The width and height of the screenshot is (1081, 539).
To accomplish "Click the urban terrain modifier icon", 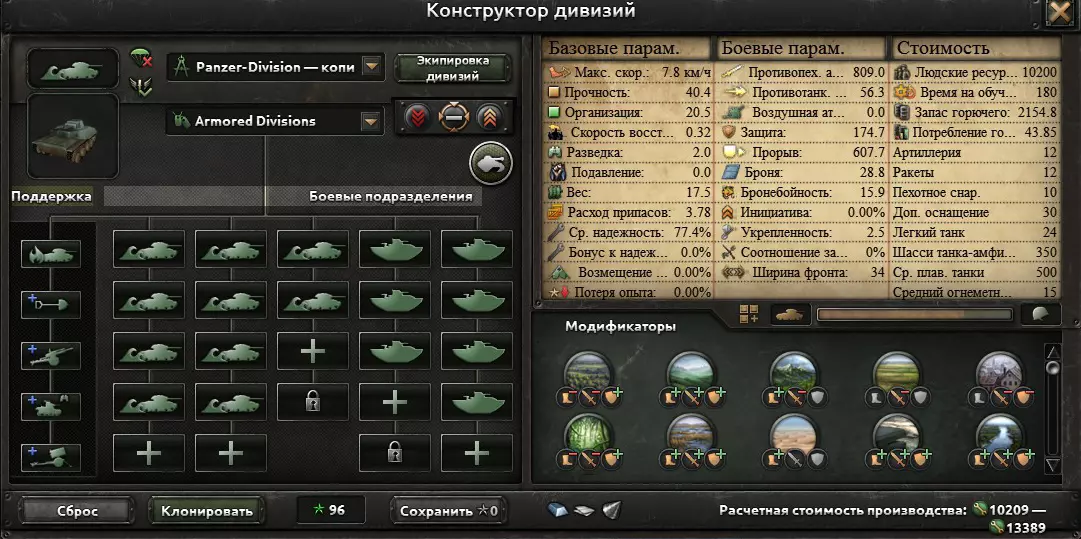I will click(x=999, y=373).
